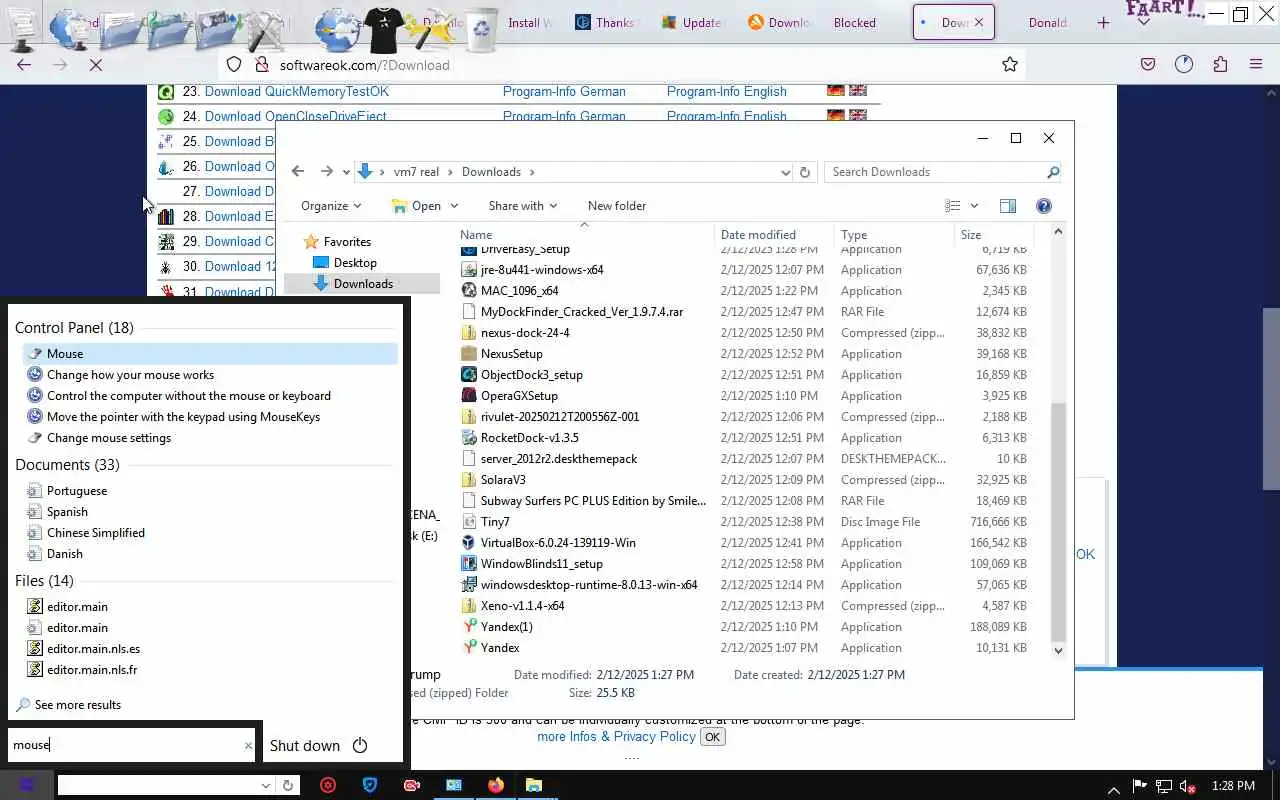Screen dimensions: 1280x800
Task: Expand the Explorer address bar history dropdown
Action: point(785,172)
